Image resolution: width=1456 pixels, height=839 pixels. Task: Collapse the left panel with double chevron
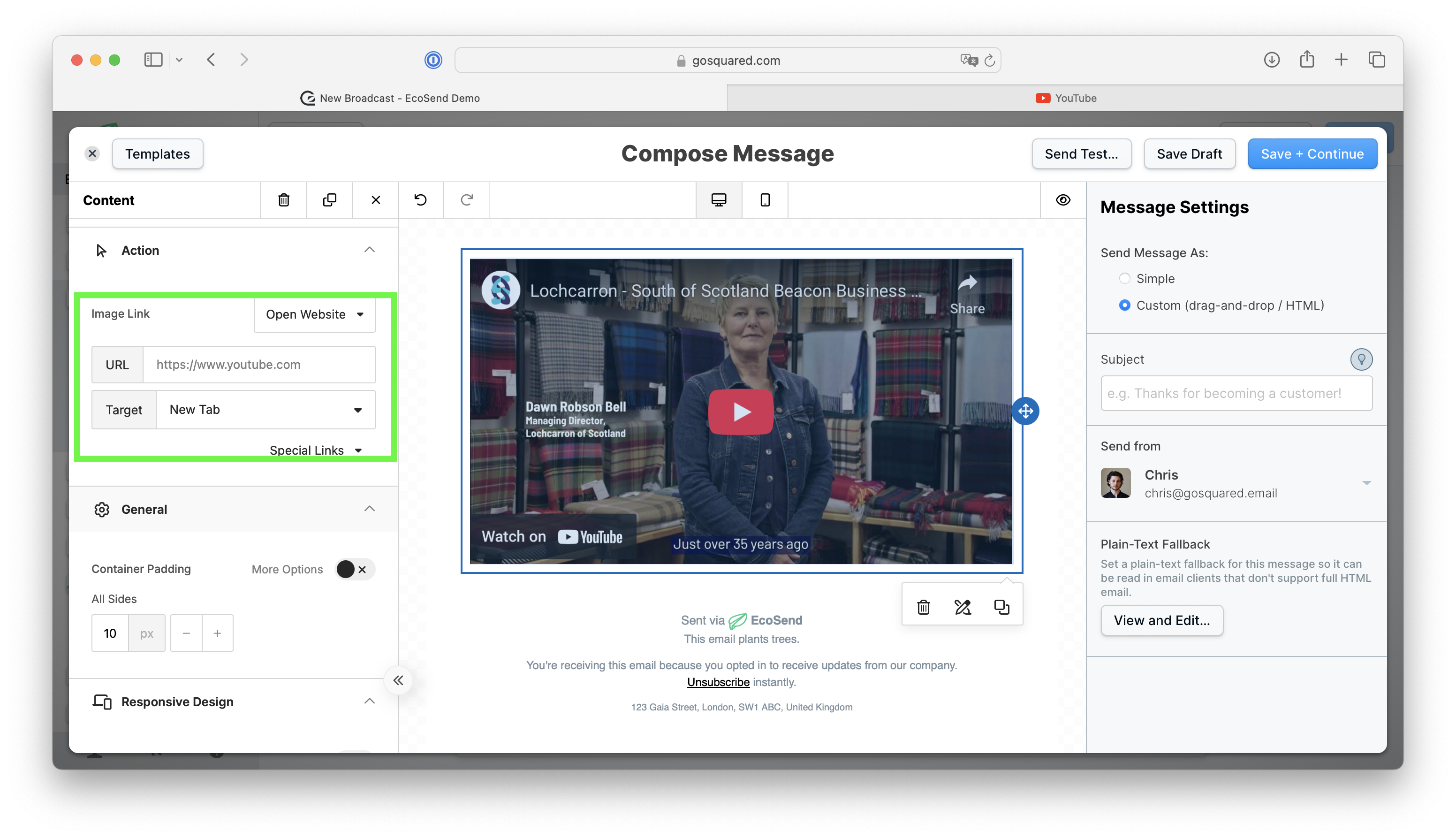(x=398, y=680)
